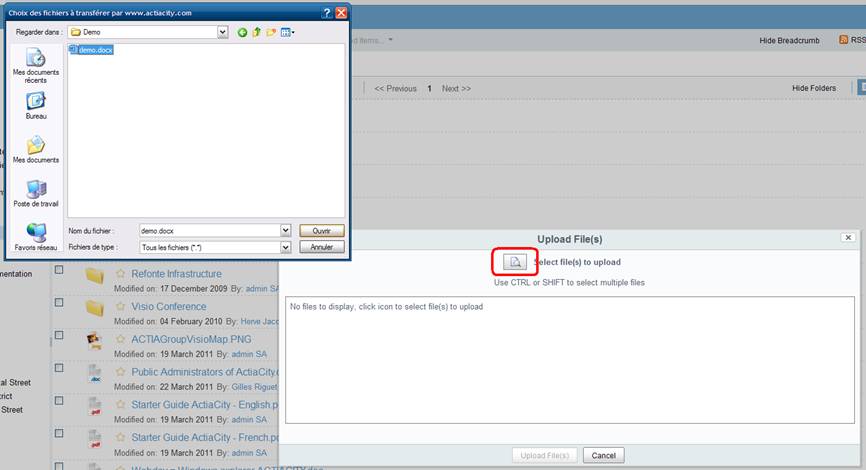Expand the Fichiers de type dropdown

(286, 246)
